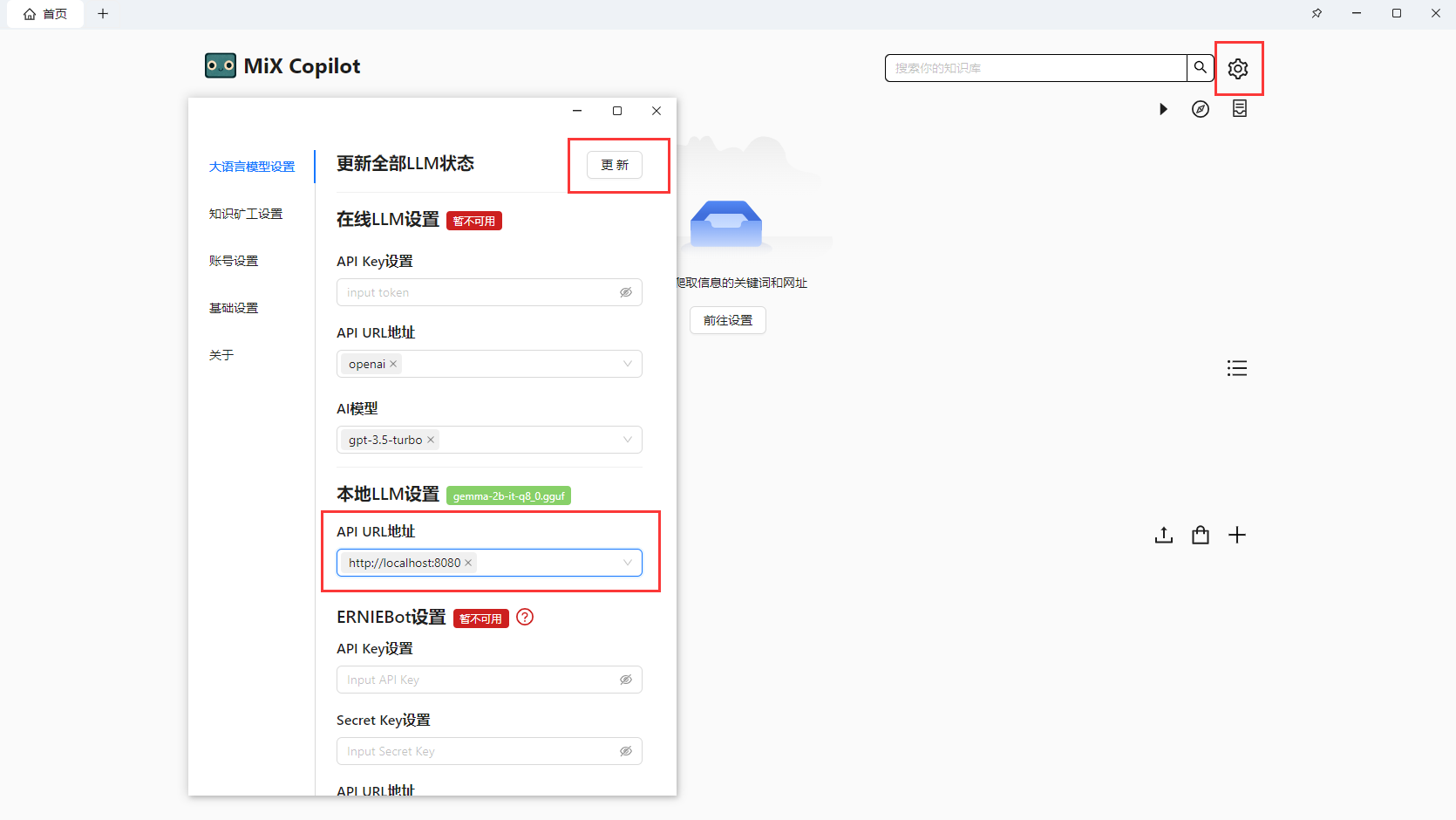
Task: Click the 暂不可用 badge beside 在线LLM设置
Action: (x=474, y=221)
